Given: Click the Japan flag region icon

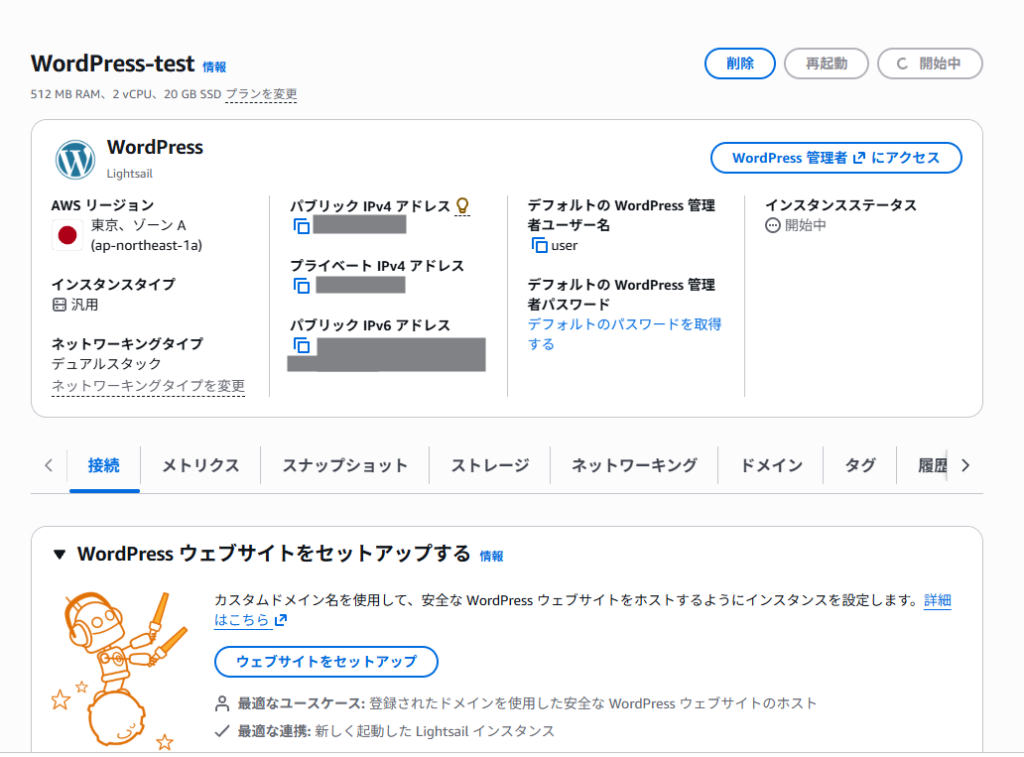Looking at the screenshot, I should coord(67,235).
